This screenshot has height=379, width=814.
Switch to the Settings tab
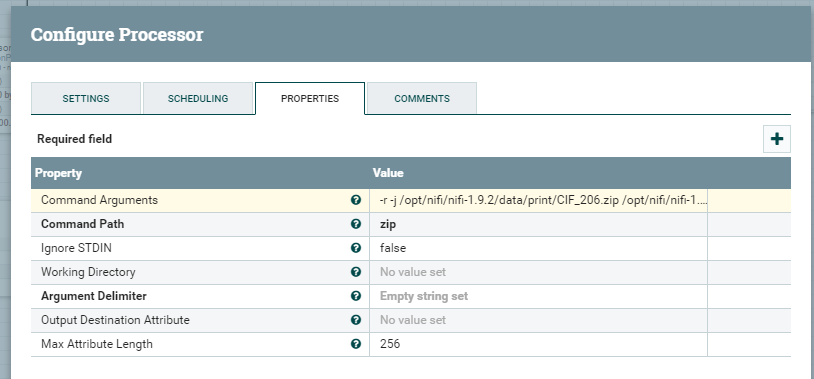[86, 98]
